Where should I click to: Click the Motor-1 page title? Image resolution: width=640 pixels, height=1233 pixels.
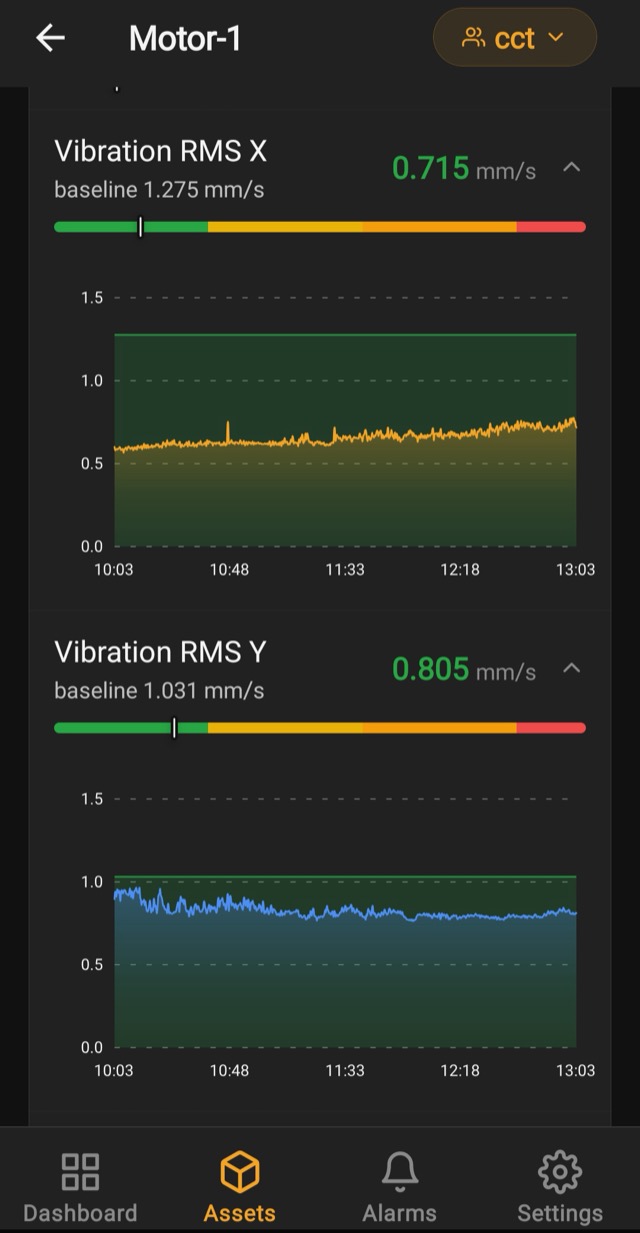[185, 39]
